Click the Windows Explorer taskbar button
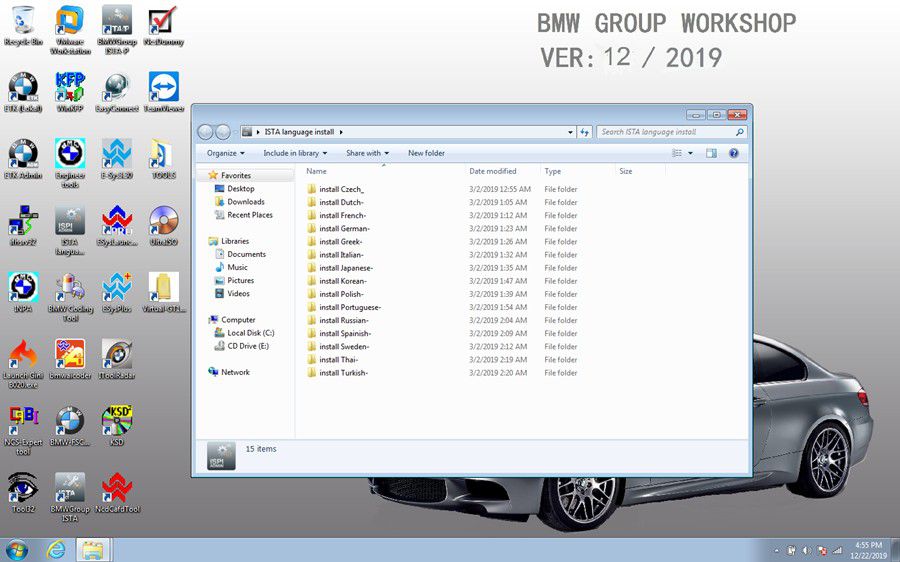Screen dimensions: 900x562 tap(92, 550)
